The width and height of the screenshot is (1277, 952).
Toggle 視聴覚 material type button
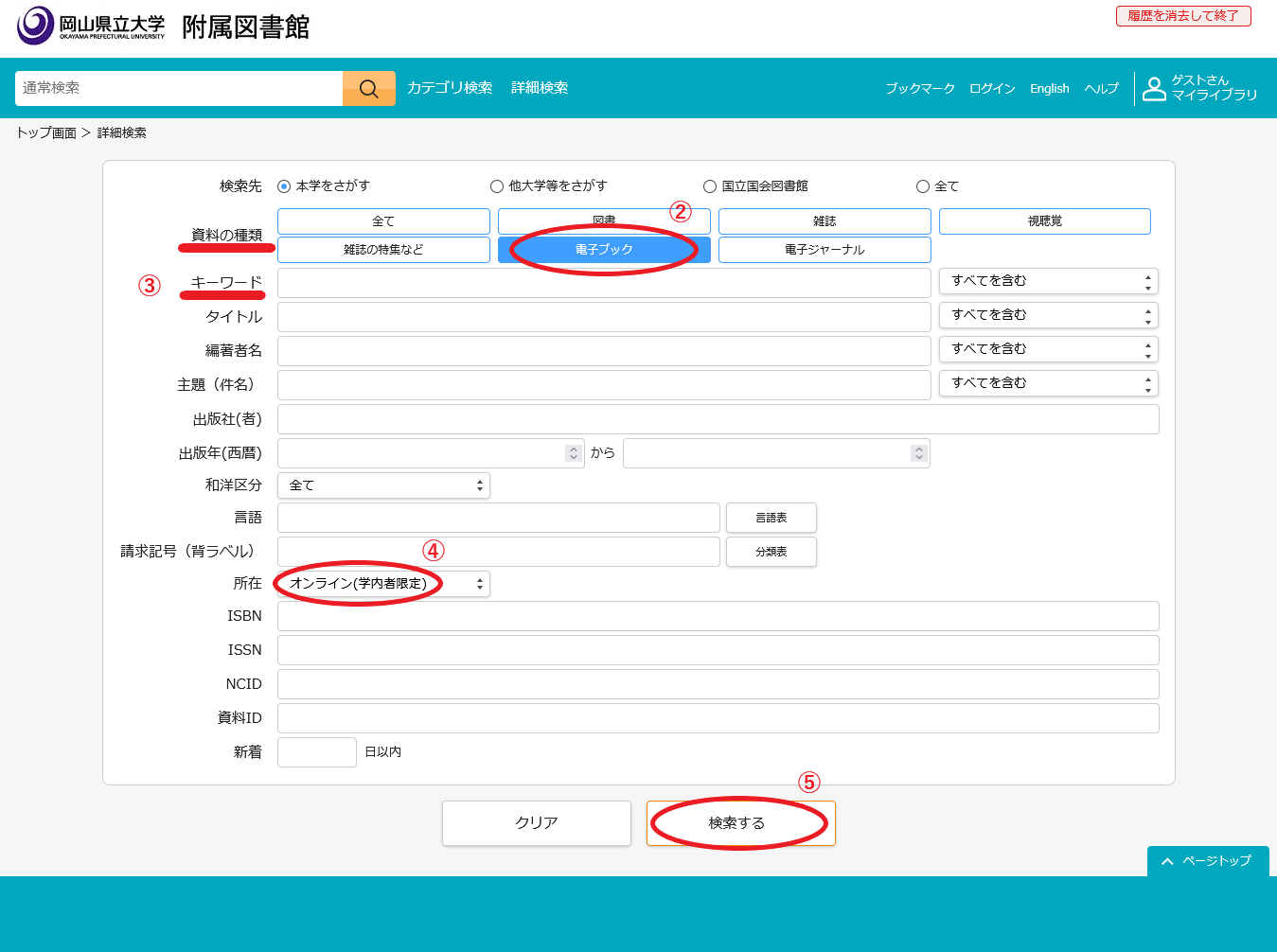[1045, 221]
